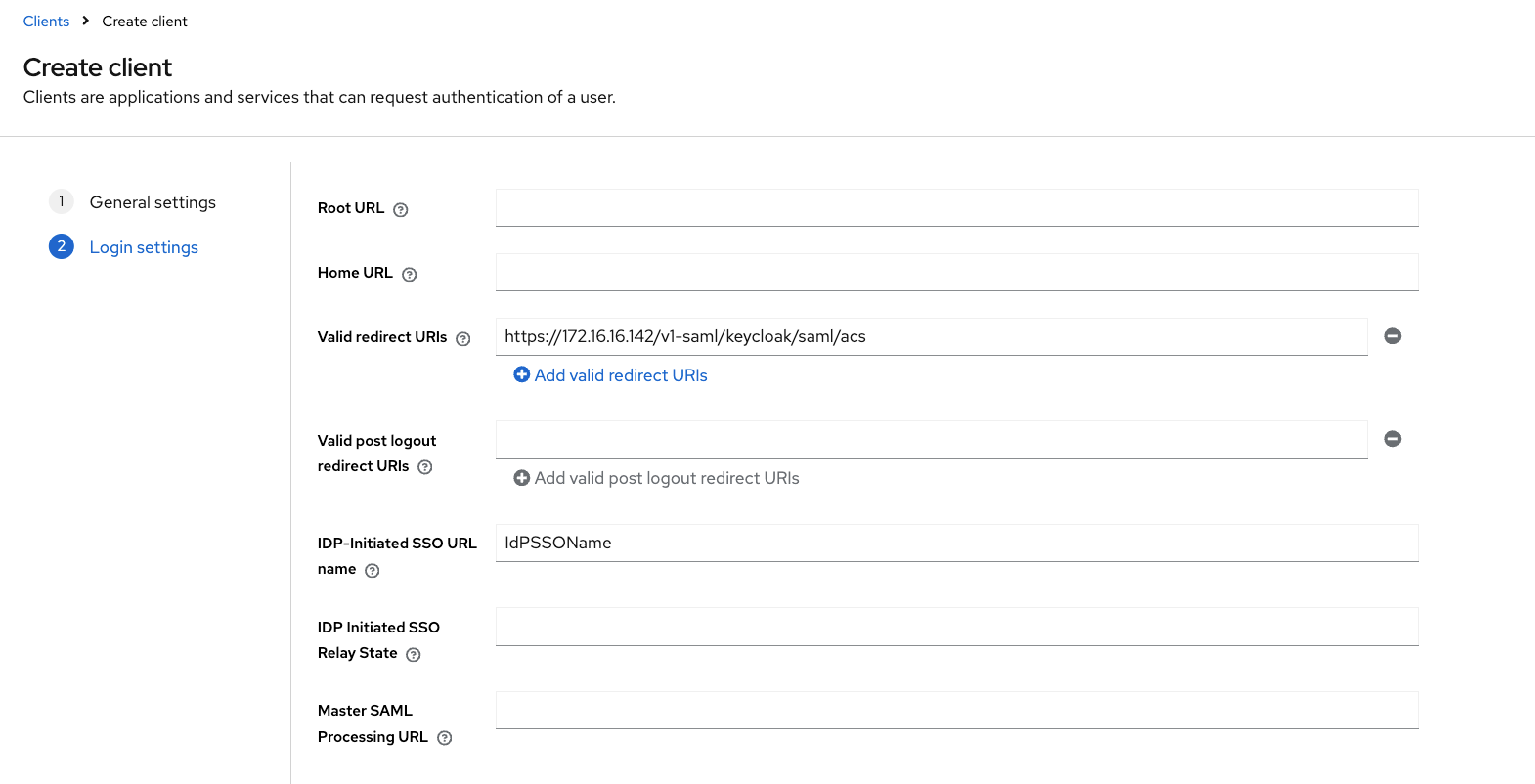The image size is (1535, 784).
Task: Click into the Home URL text field
Action: [956, 272]
